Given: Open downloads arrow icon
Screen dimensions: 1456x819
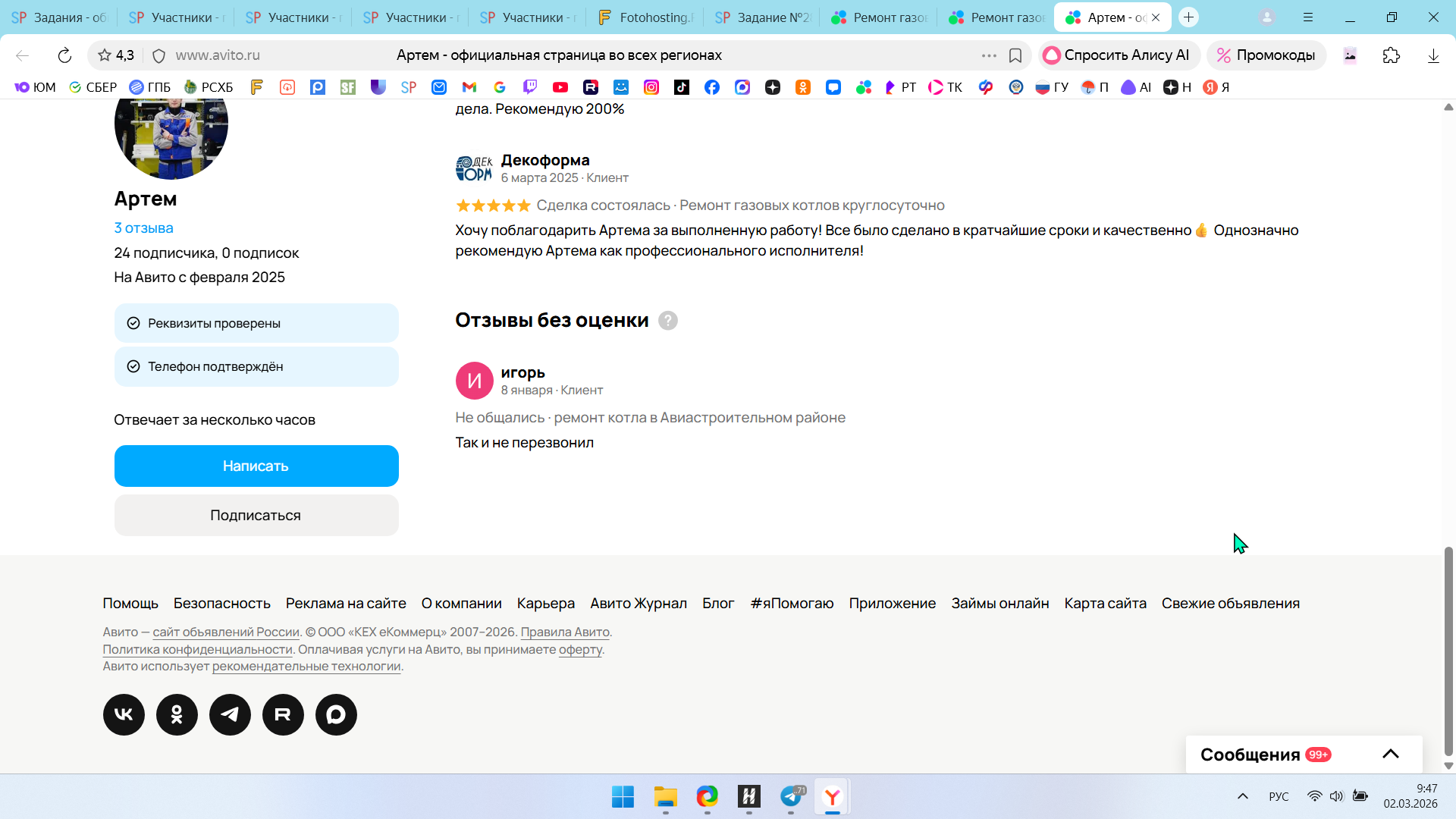Looking at the screenshot, I should pos(1433,55).
